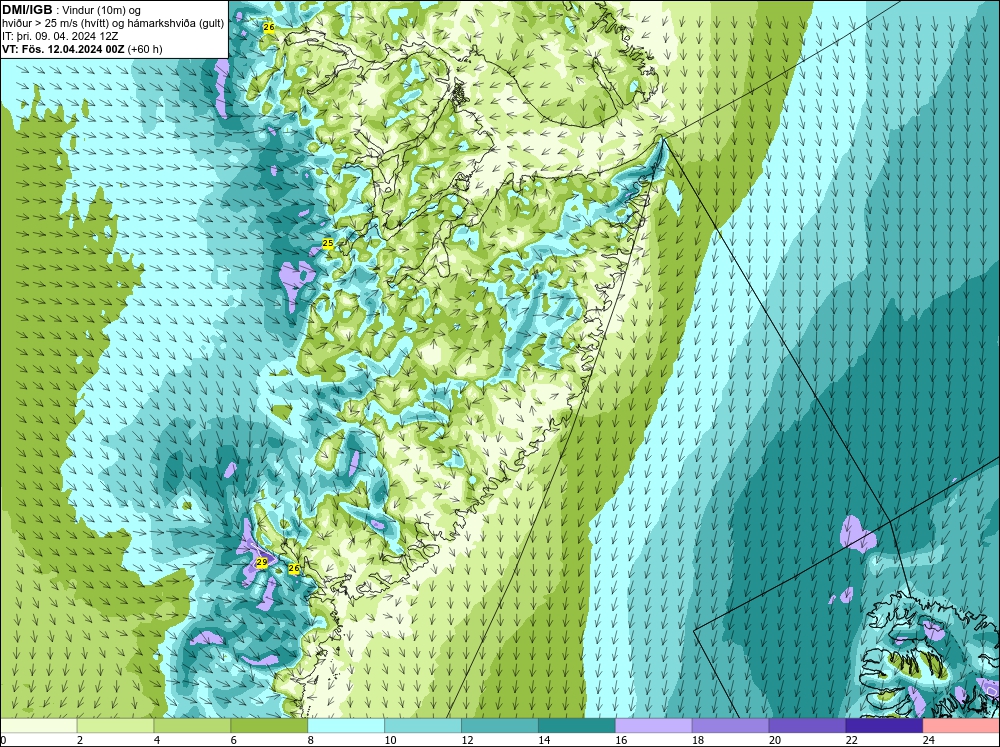Select the yellow 26 marker beside the 29 marker
Screen dimensions: 1000x747
[294, 568]
